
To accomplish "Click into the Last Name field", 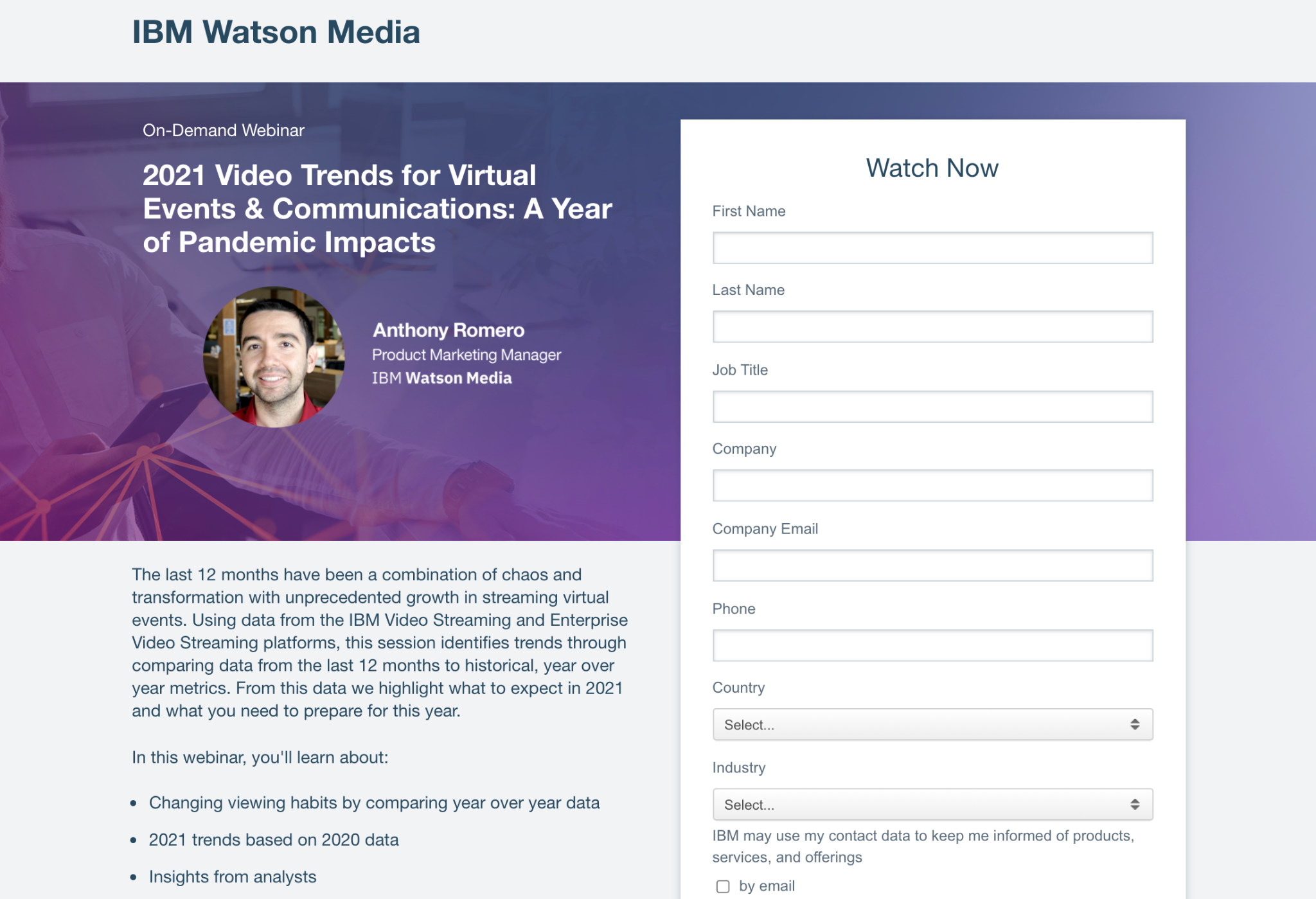I will [x=932, y=327].
